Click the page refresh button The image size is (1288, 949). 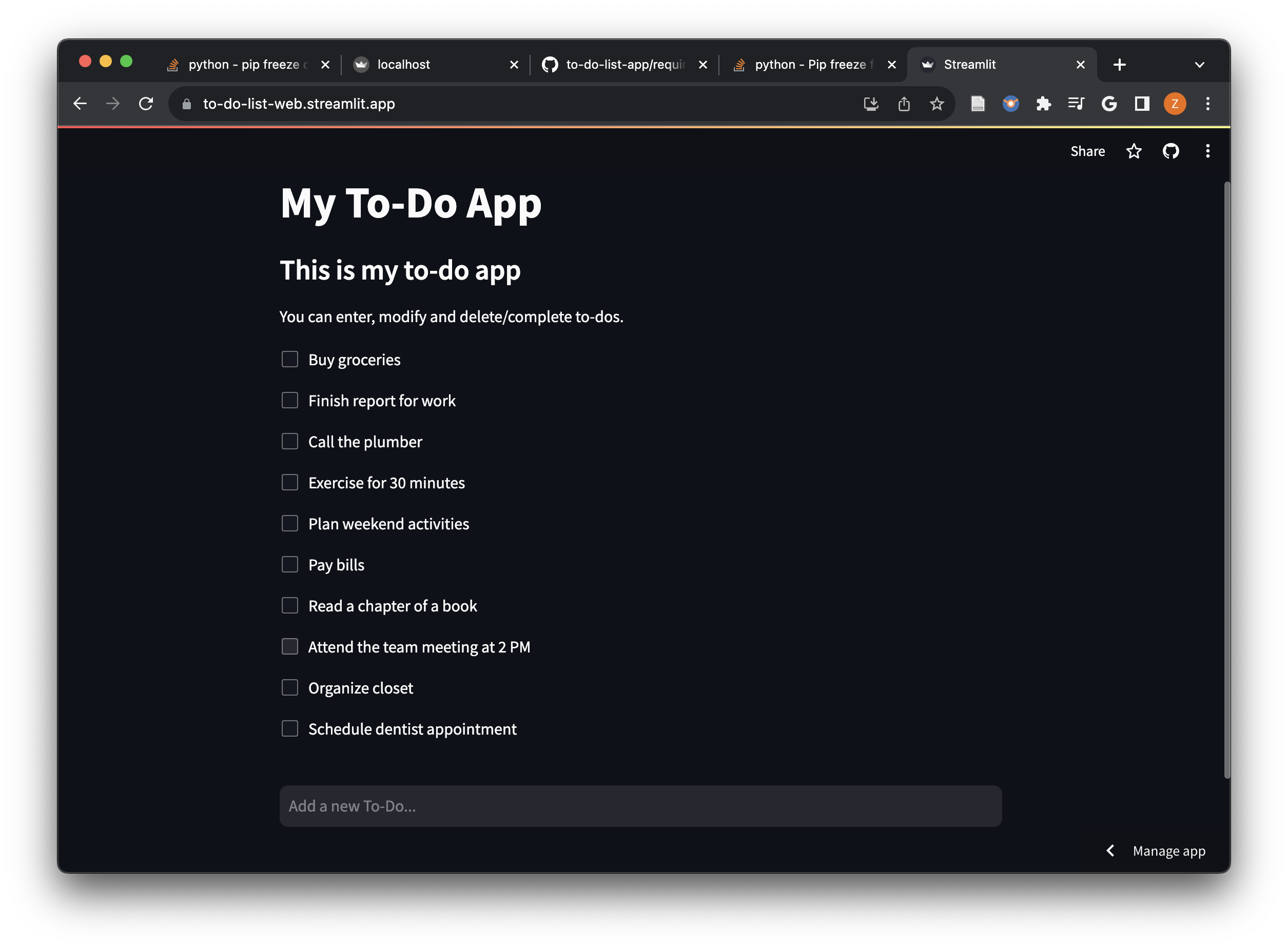(x=145, y=103)
